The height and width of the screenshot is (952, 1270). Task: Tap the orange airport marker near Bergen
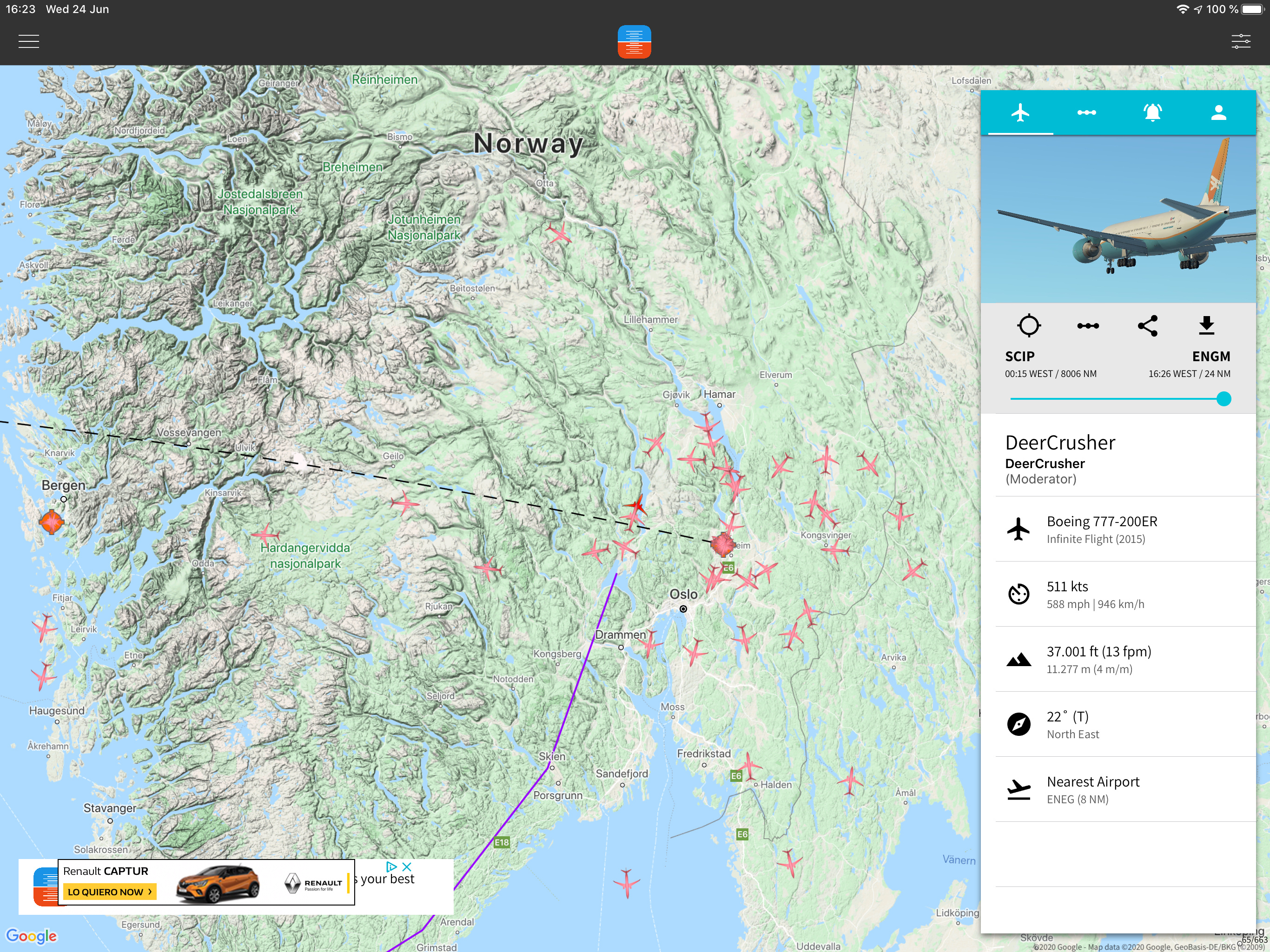coord(51,522)
